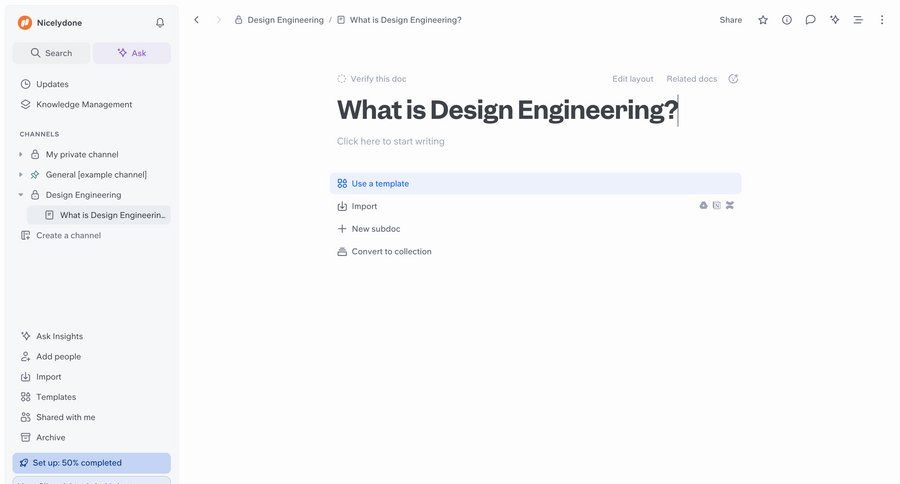The width and height of the screenshot is (900, 484).
Task: Open the doc info icon
Action: [x=787, y=20]
